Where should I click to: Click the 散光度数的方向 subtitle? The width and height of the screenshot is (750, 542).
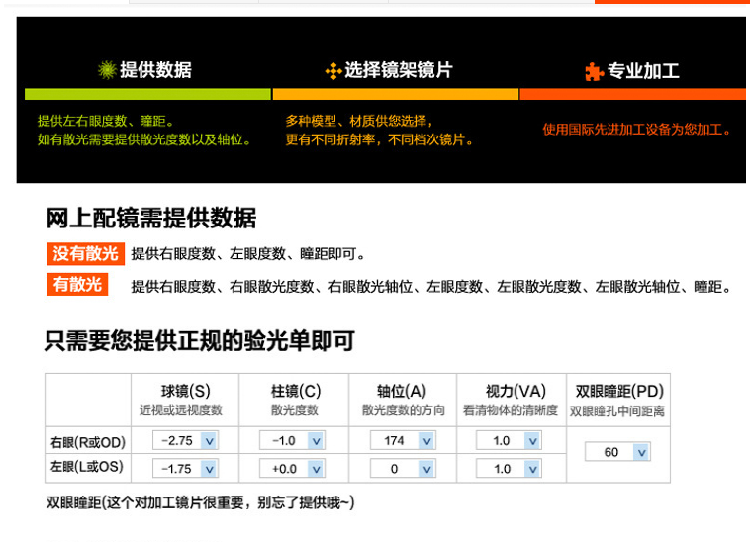(403, 410)
